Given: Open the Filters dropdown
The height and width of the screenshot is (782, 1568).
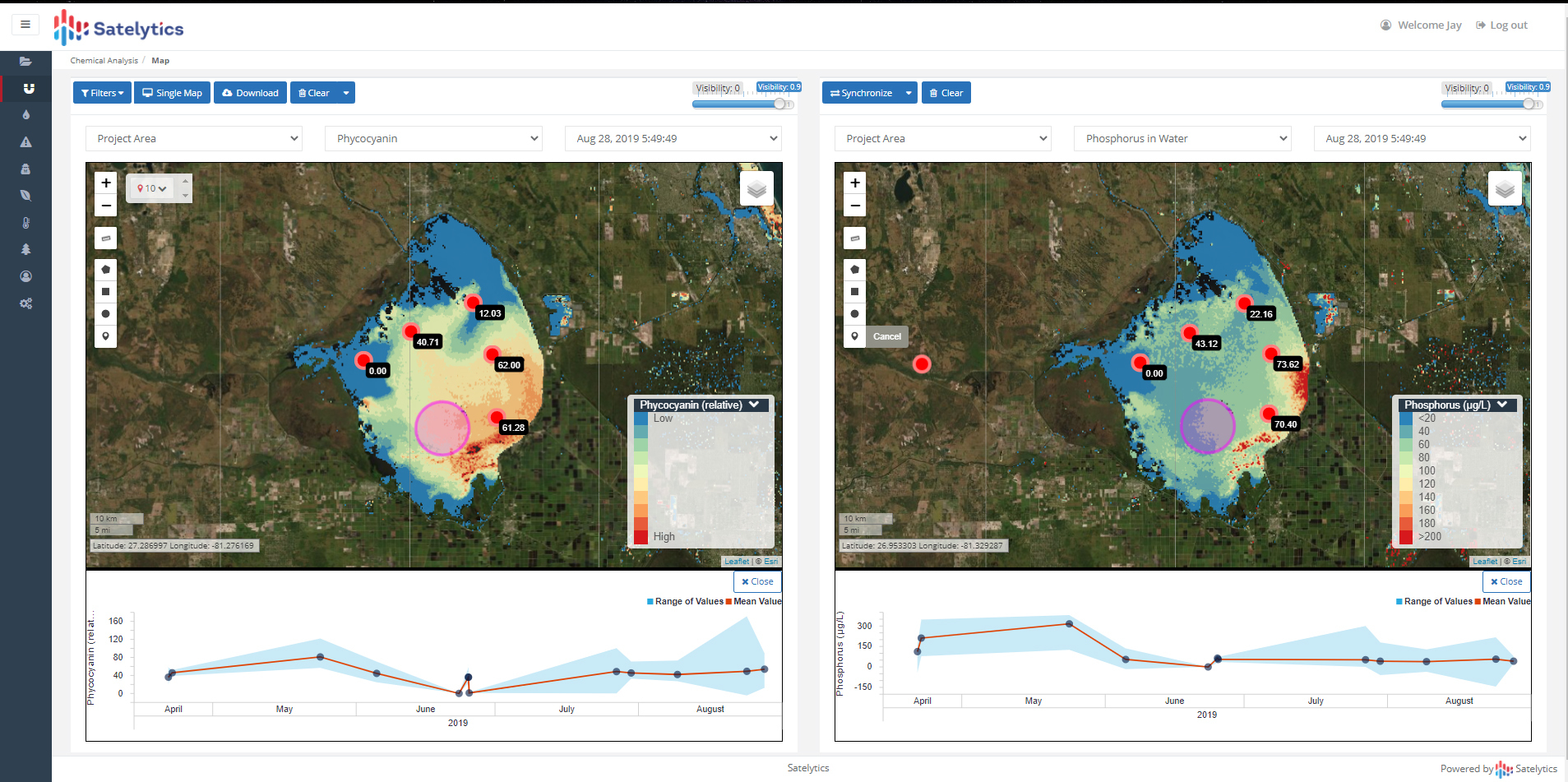Looking at the screenshot, I should [x=102, y=93].
